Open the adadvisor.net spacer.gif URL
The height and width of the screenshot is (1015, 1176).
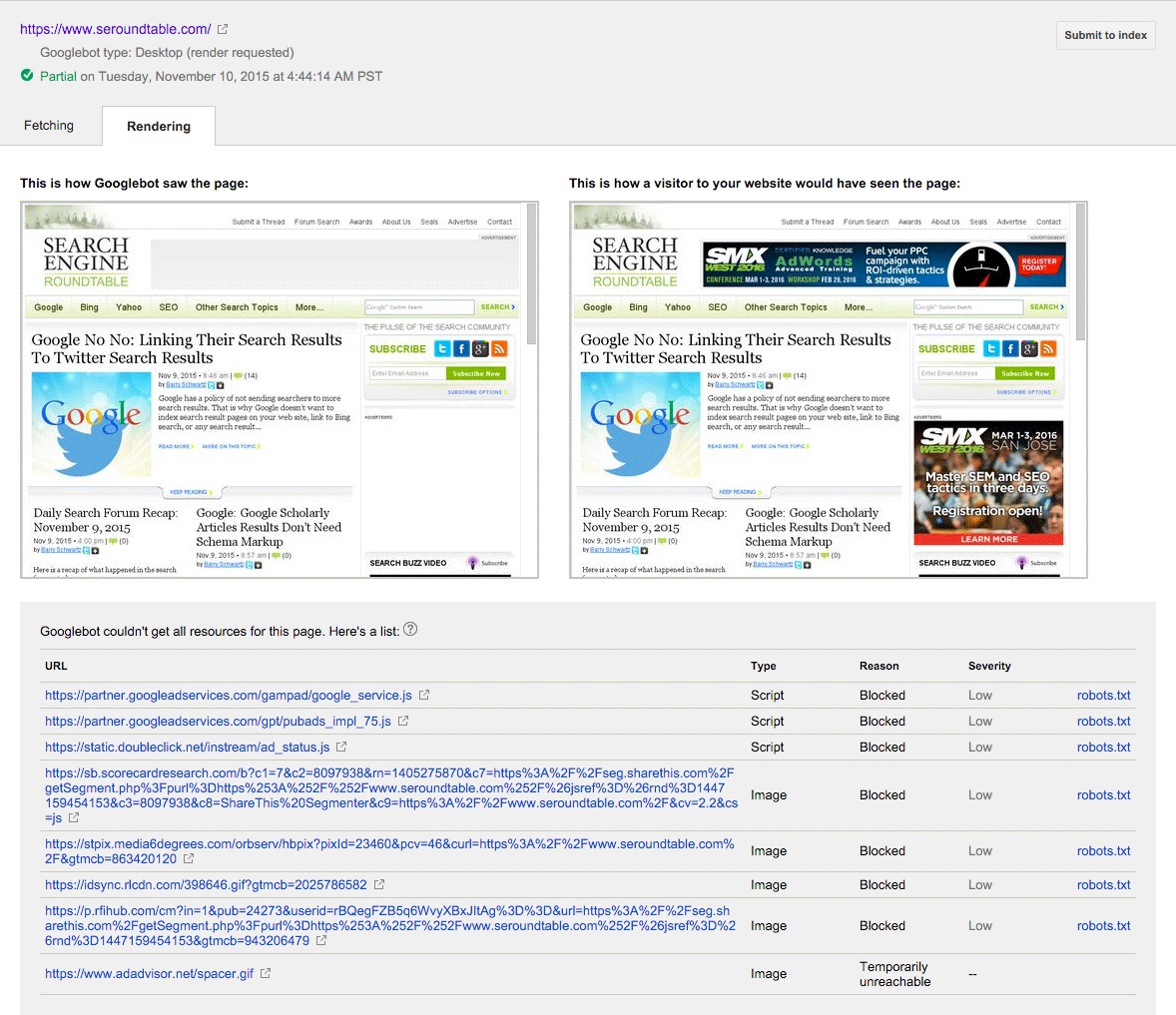click(x=149, y=974)
